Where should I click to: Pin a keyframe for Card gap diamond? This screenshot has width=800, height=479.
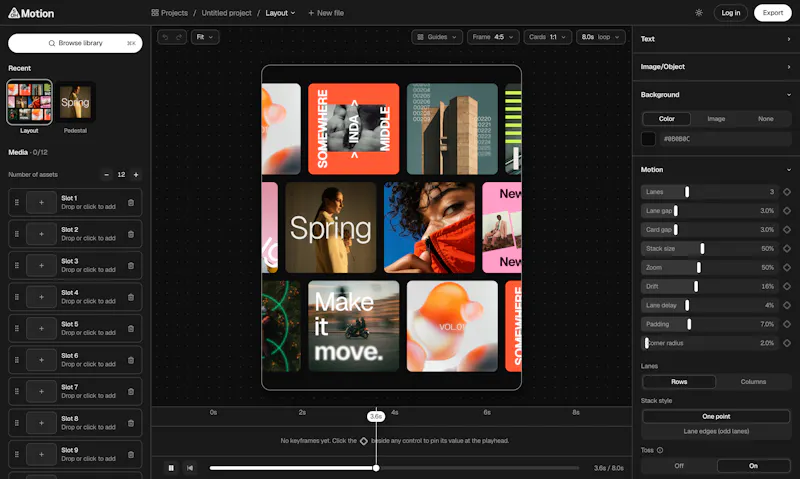[x=787, y=230]
